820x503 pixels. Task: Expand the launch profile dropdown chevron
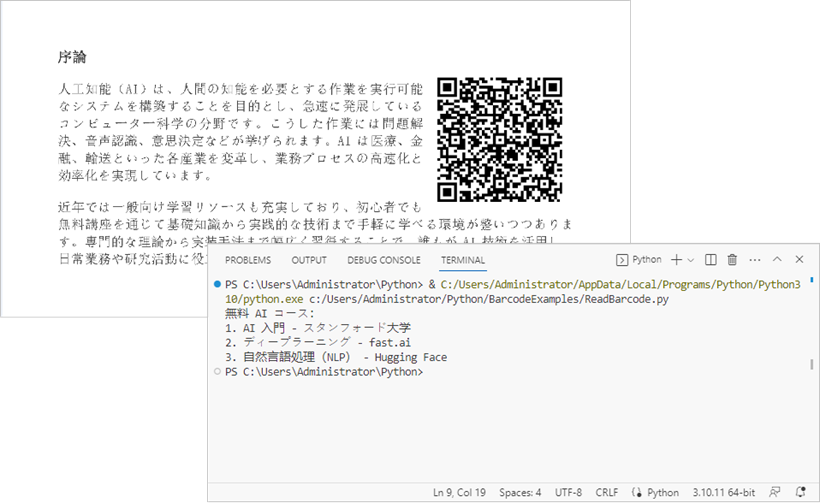click(691, 260)
